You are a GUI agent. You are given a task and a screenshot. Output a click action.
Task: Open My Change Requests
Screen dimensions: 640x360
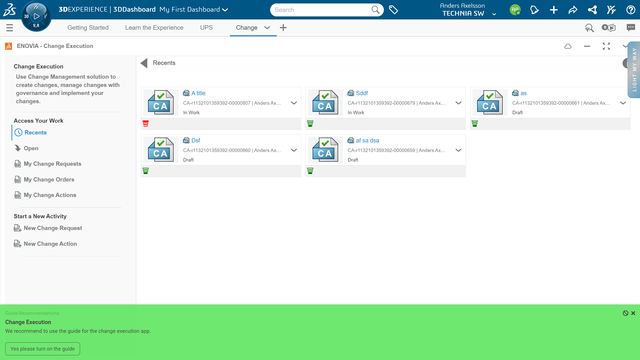52,164
